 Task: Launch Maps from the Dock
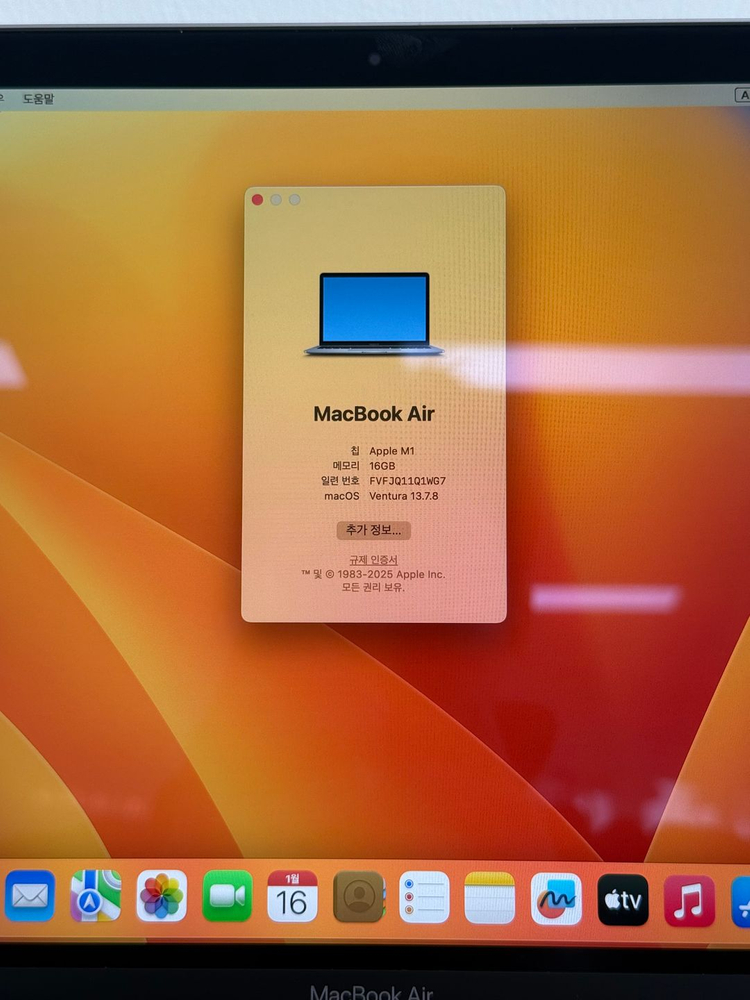[96, 896]
